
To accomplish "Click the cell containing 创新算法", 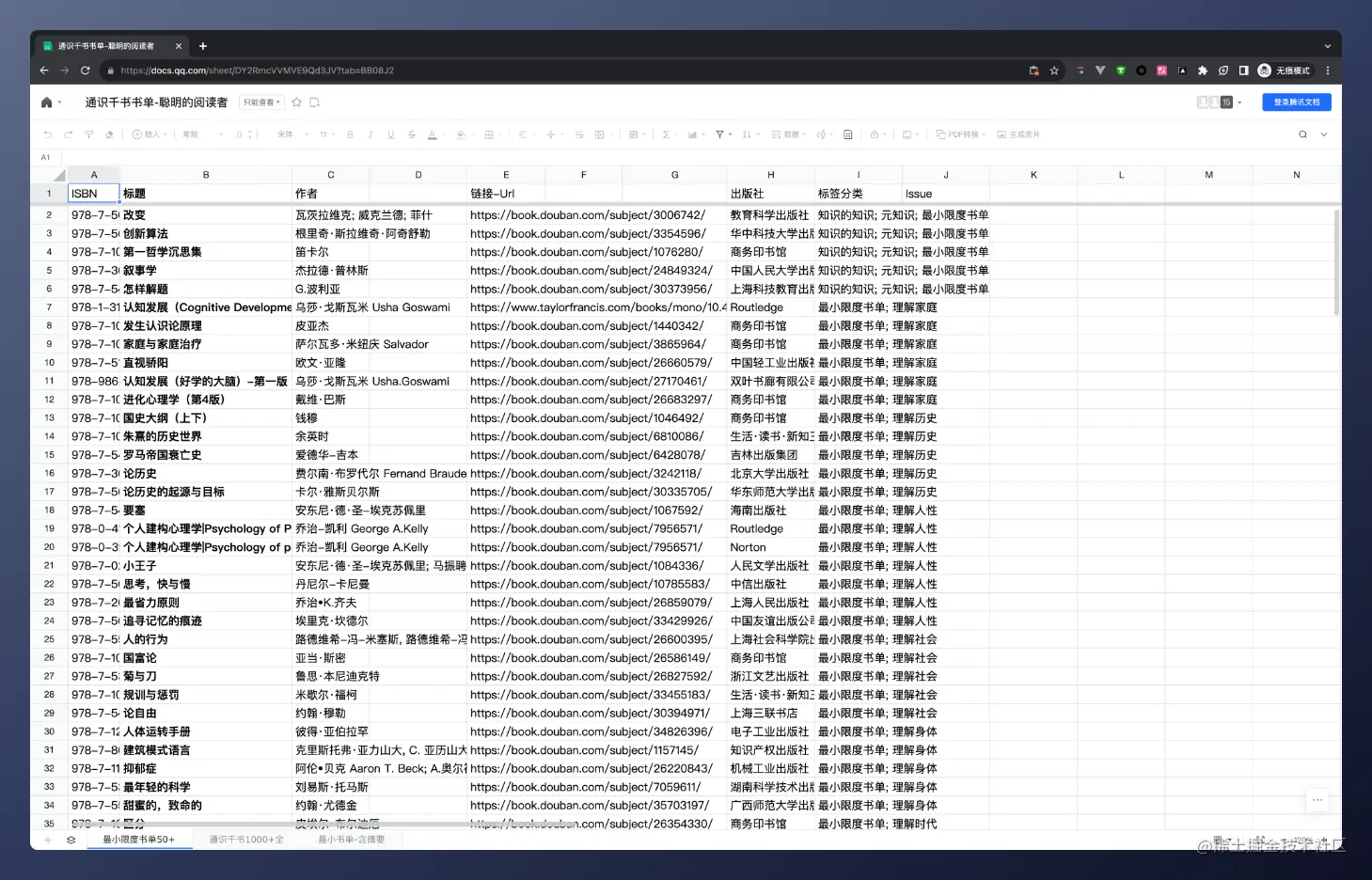I will click(206, 234).
